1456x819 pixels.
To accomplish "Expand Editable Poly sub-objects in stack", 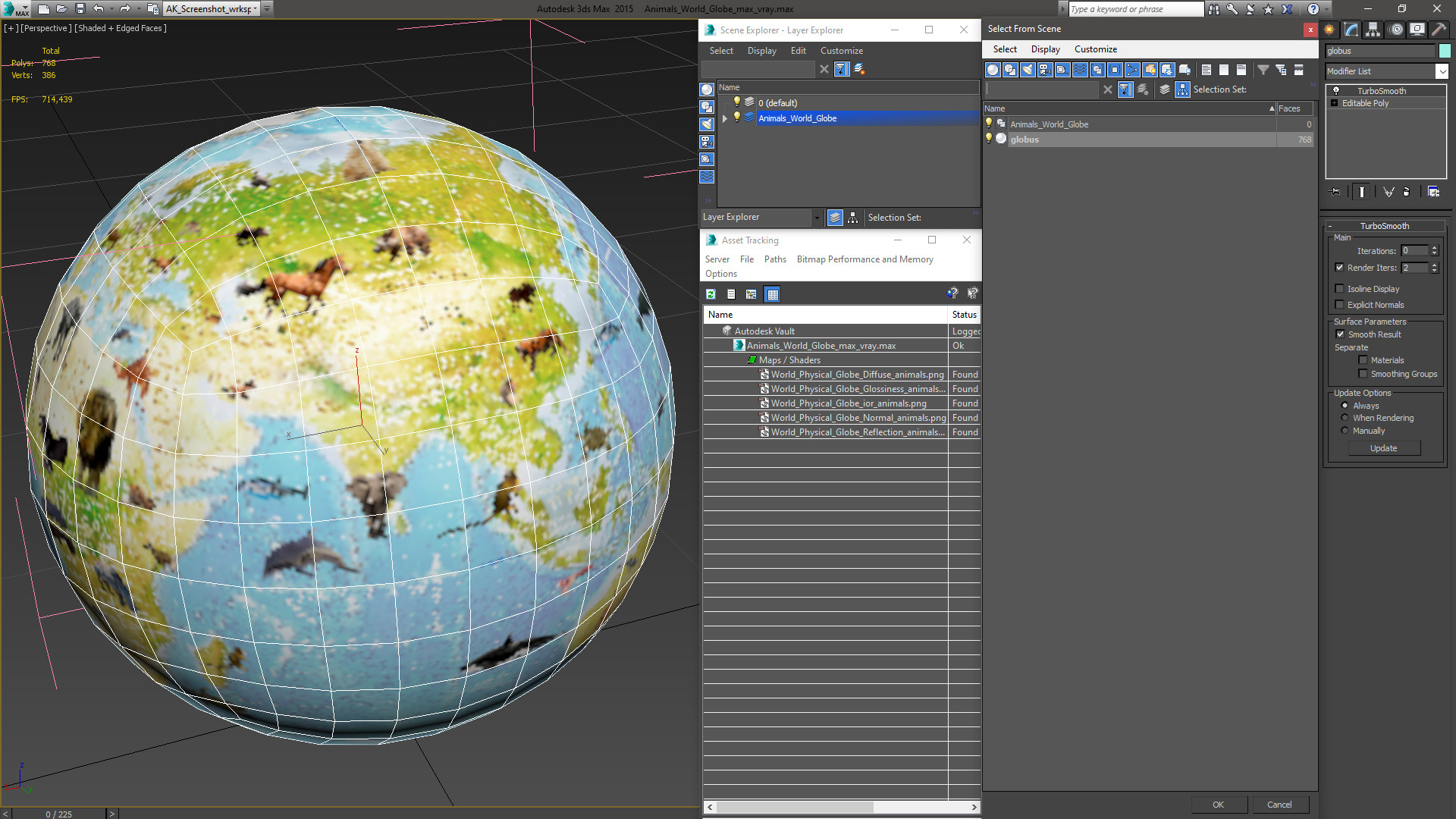I will [x=1334, y=103].
